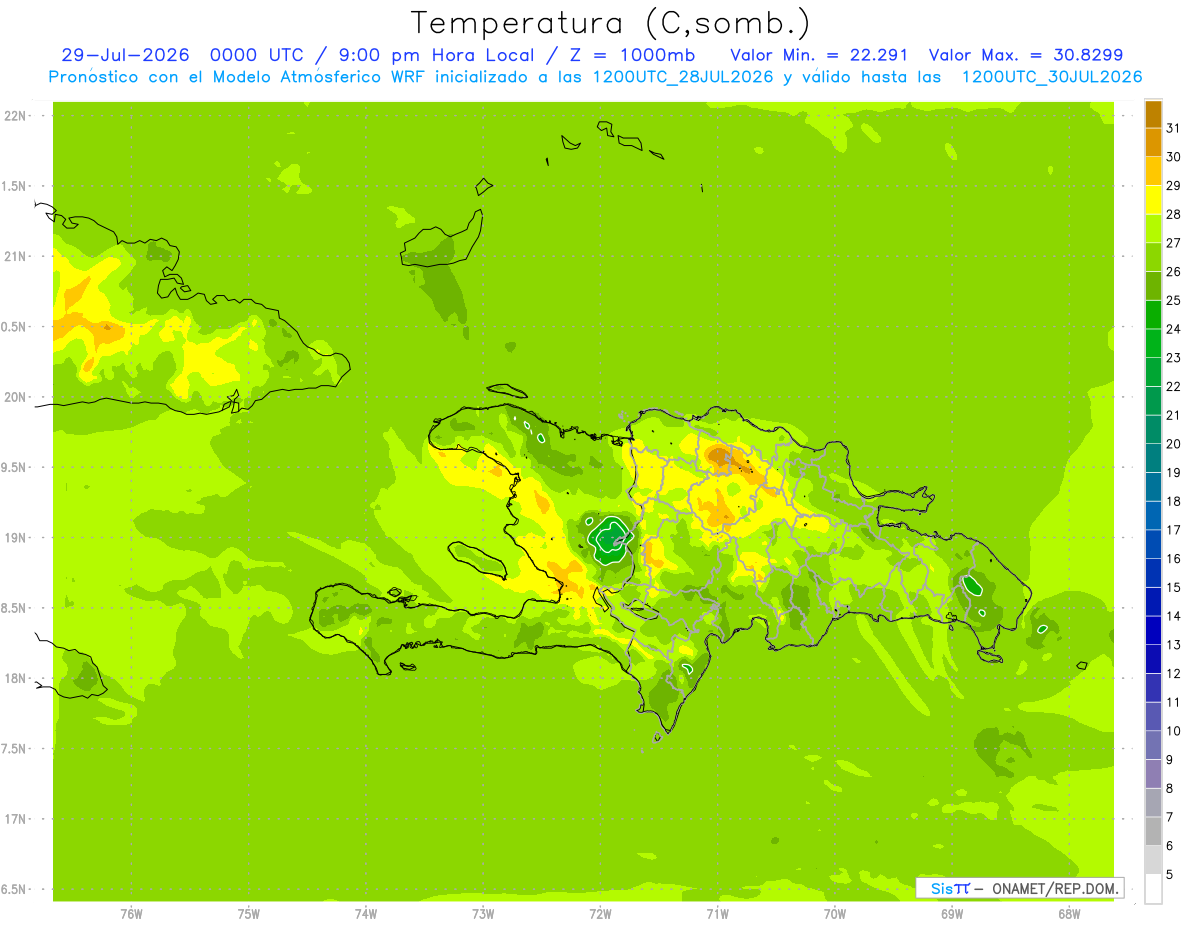Click the "74W" longitude axis label

(x=366, y=913)
